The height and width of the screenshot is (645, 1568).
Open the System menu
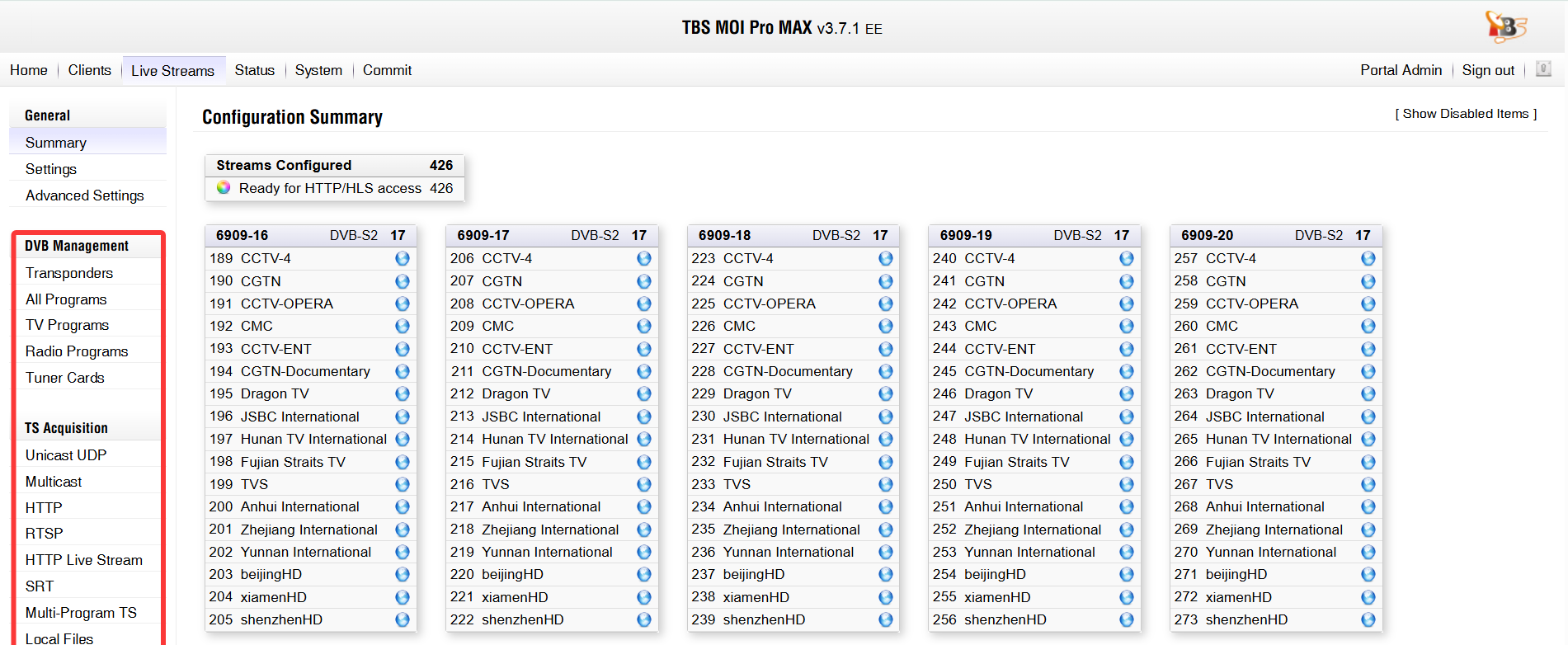coord(318,70)
